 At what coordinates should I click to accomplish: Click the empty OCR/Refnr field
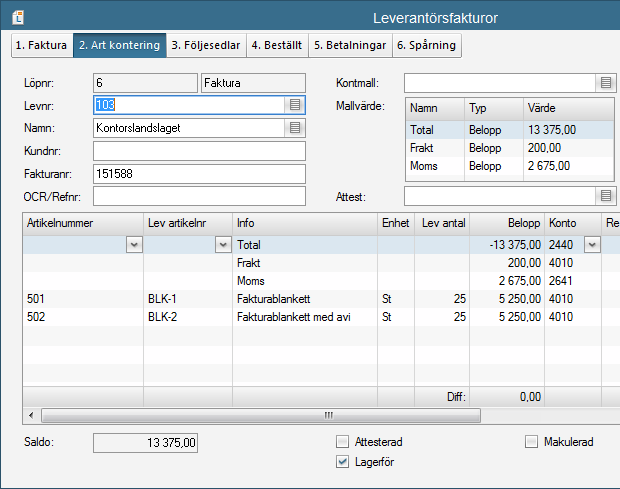[x=199, y=196]
